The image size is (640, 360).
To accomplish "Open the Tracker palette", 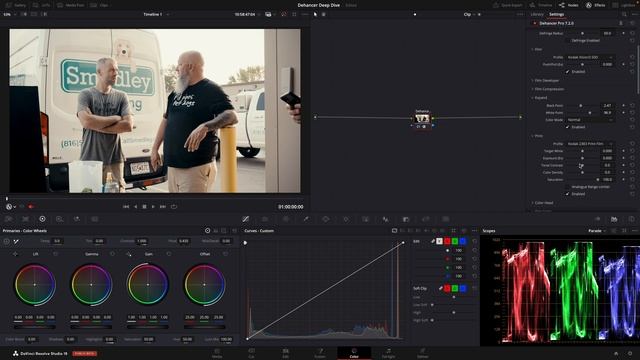I will click(346, 219).
